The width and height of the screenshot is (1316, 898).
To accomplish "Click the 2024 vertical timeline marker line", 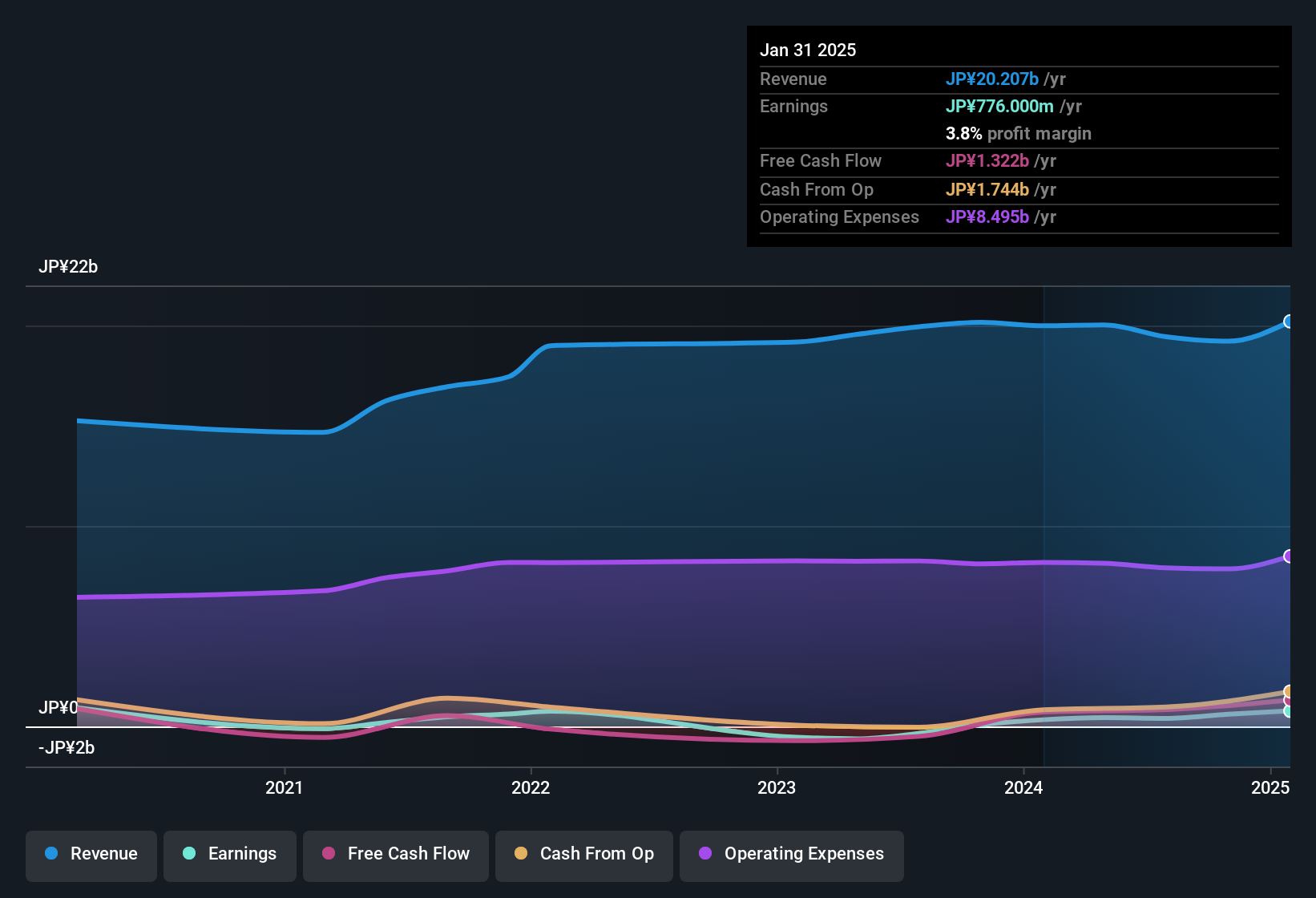I will click(1044, 521).
